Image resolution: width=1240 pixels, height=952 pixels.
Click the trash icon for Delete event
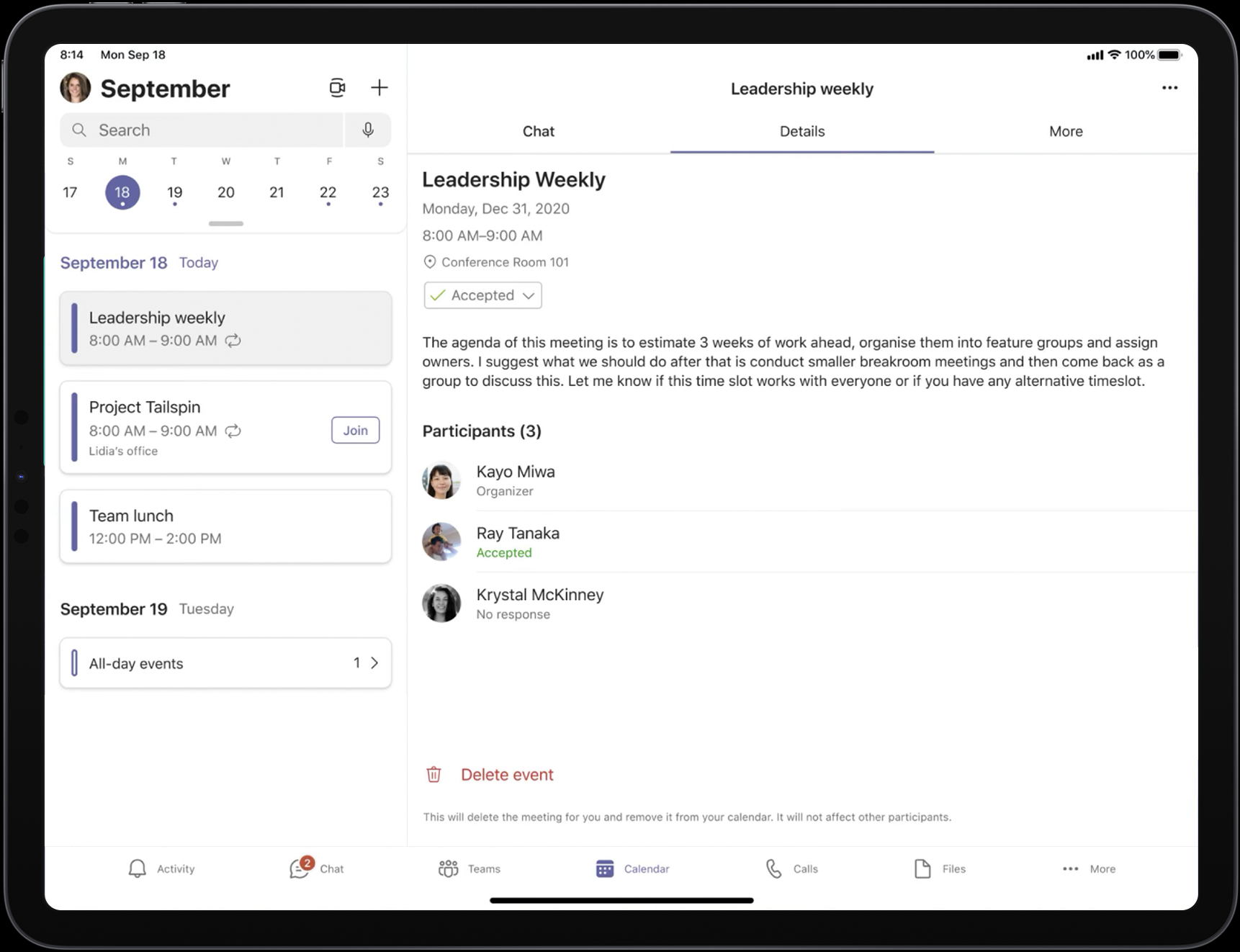(x=433, y=775)
